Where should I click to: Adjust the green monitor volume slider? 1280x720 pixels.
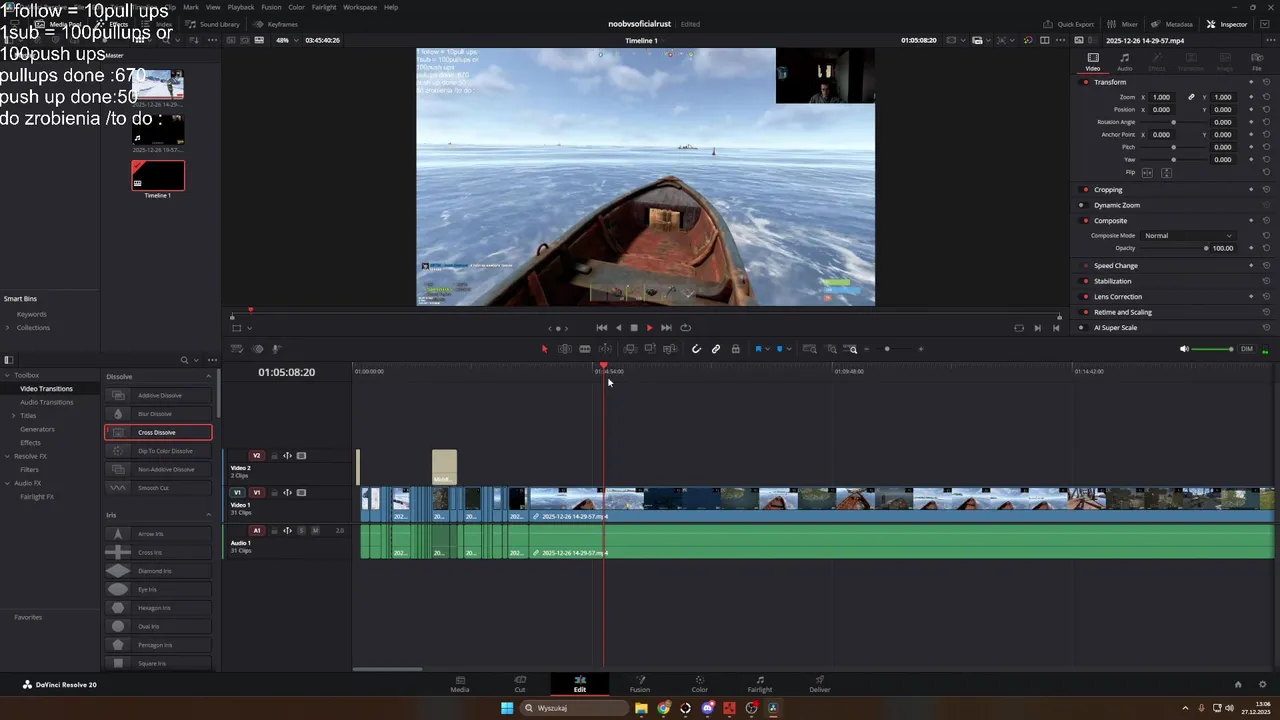point(1214,349)
